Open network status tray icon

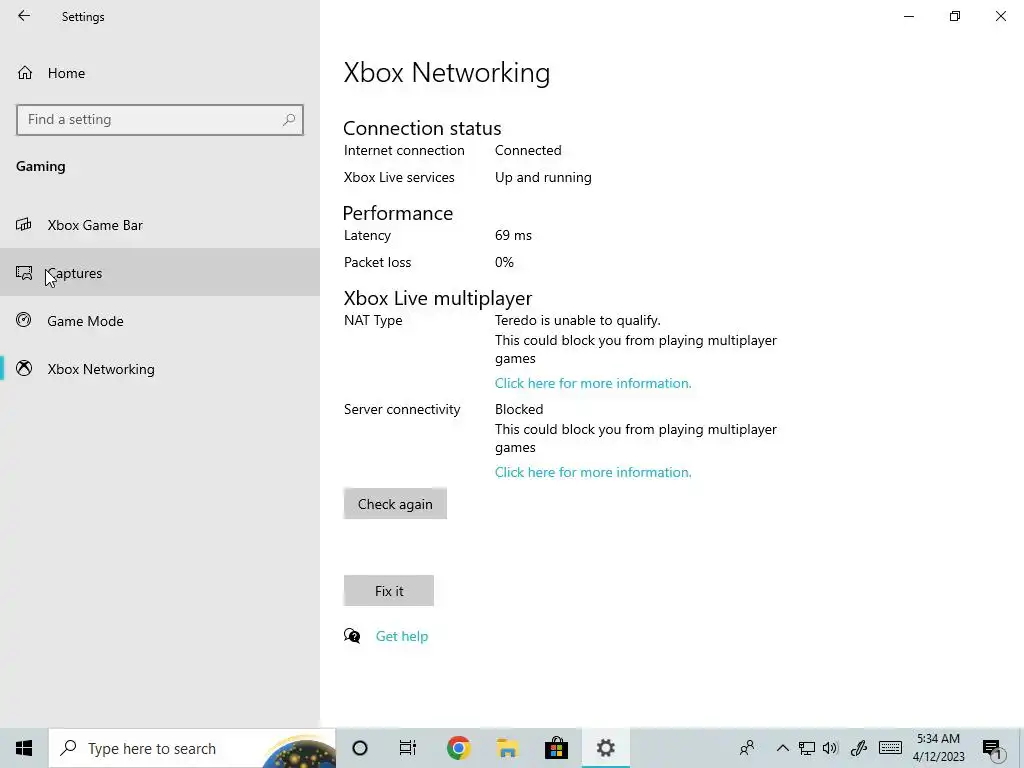click(807, 748)
